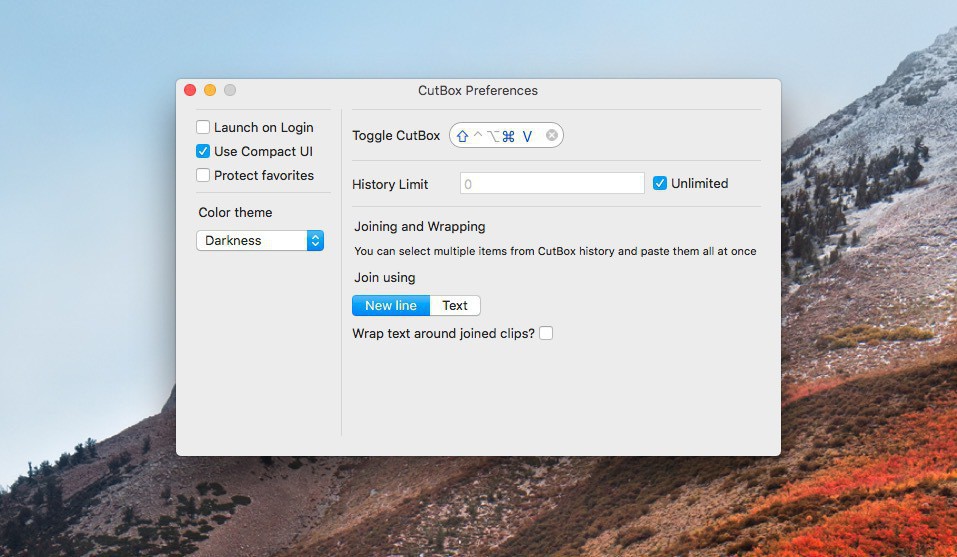
Task: Click the Join using label
Action: tap(385, 278)
